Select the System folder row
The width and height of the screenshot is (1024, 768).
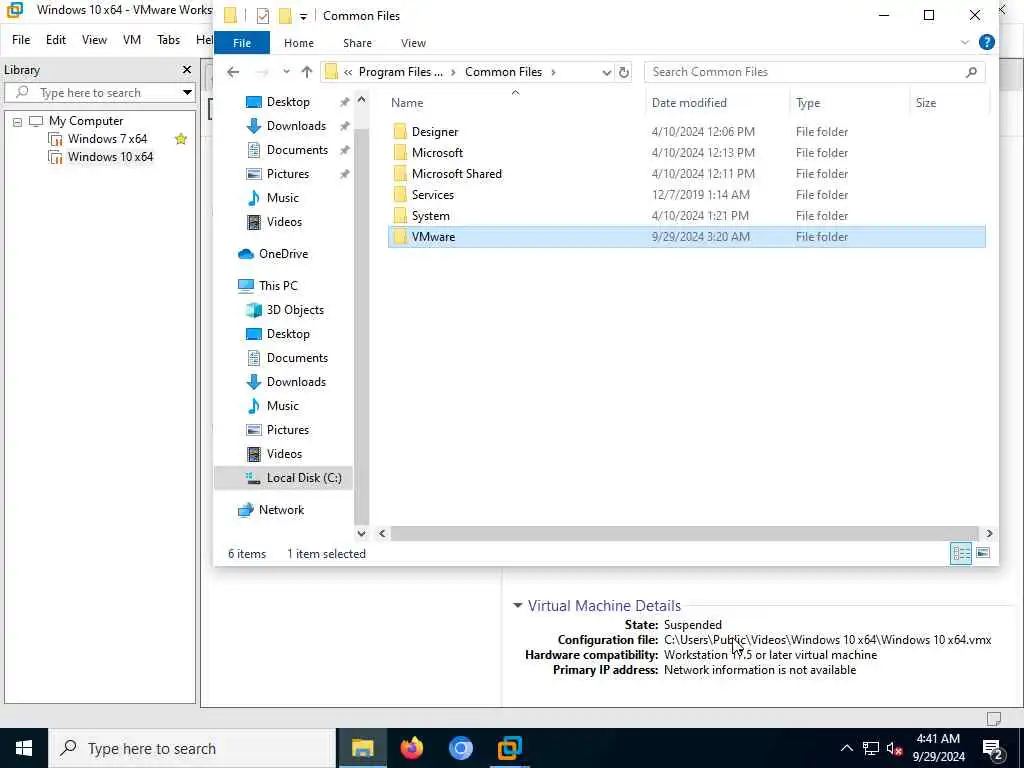[686, 216]
